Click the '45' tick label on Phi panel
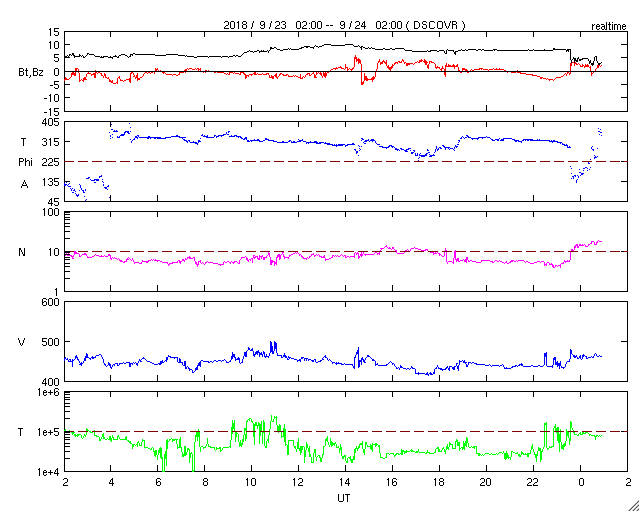 (x=55, y=202)
